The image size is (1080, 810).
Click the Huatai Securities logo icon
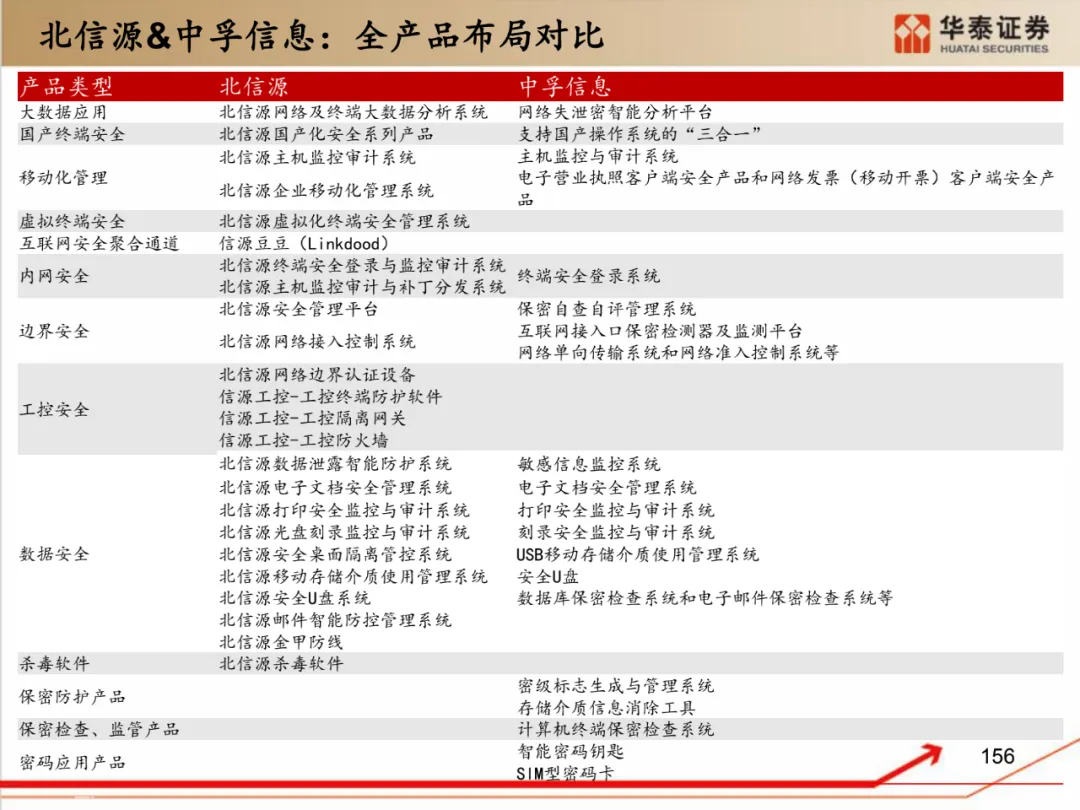coord(912,33)
